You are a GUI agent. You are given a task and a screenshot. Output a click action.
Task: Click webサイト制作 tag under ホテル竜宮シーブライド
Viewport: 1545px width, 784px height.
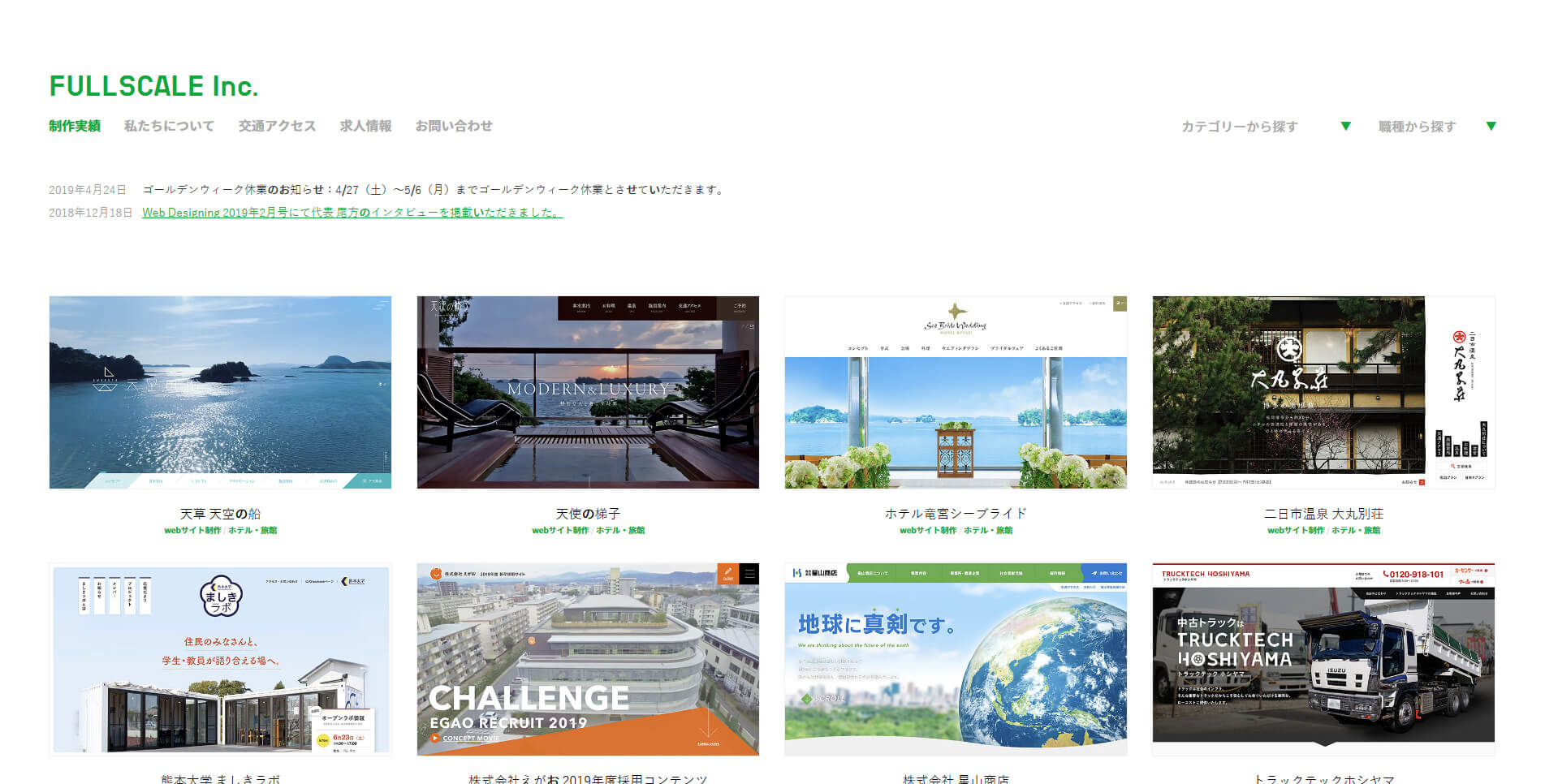(928, 531)
